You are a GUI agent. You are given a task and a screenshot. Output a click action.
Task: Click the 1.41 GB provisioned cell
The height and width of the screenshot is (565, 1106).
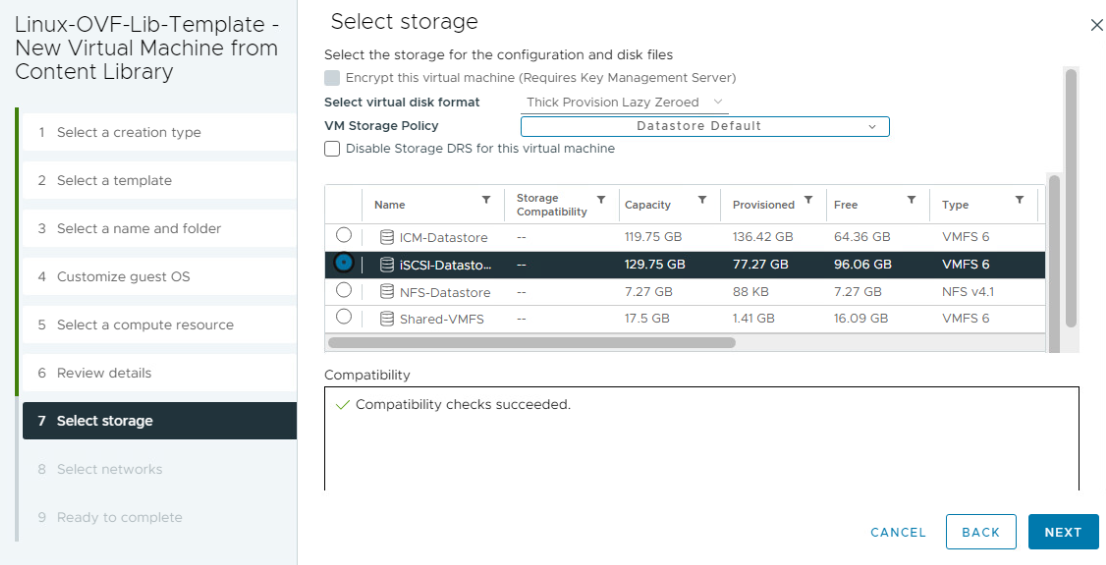pyautogui.click(x=753, y=318)
